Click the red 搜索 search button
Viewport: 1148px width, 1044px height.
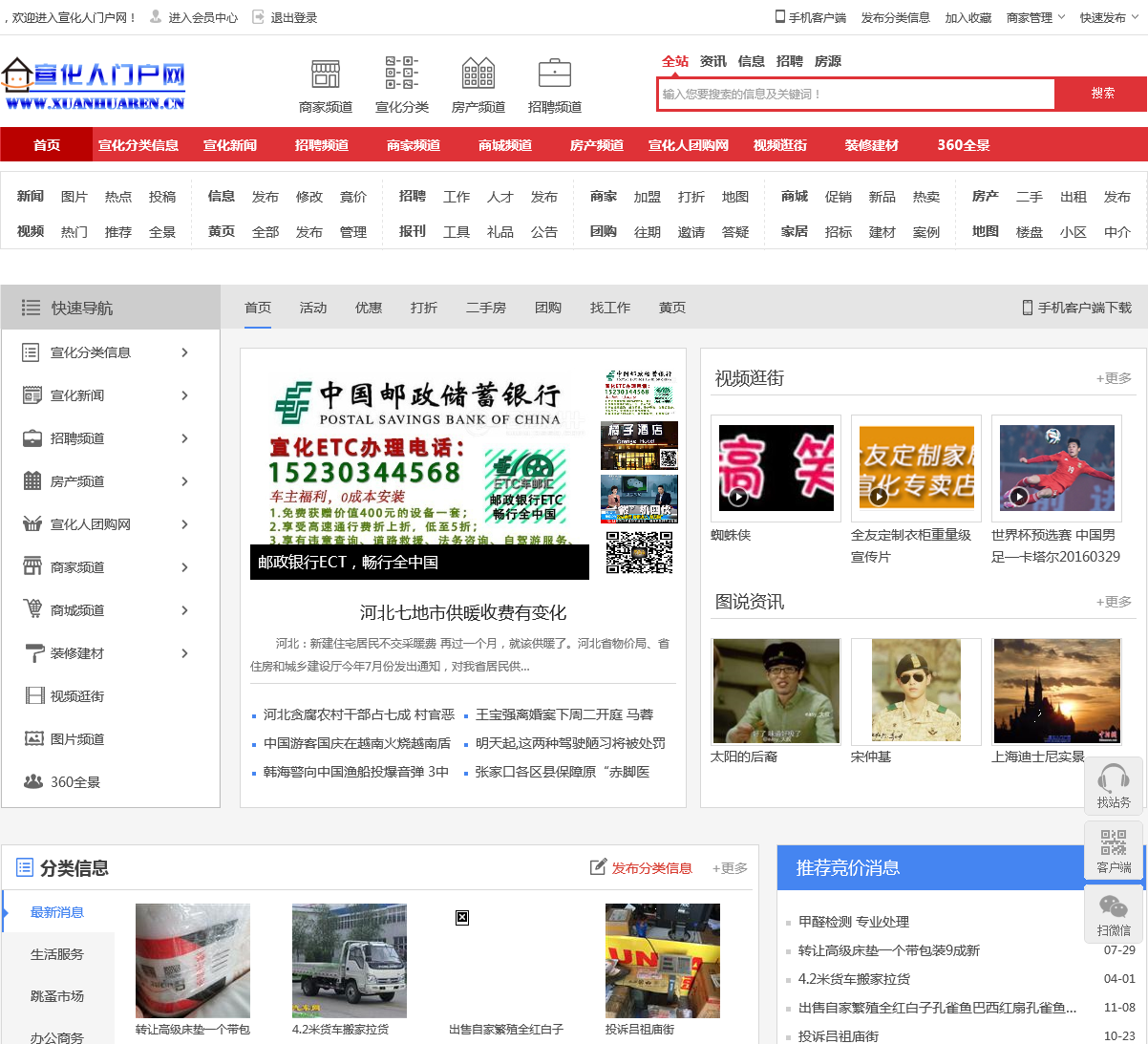tap(1102, 94)
